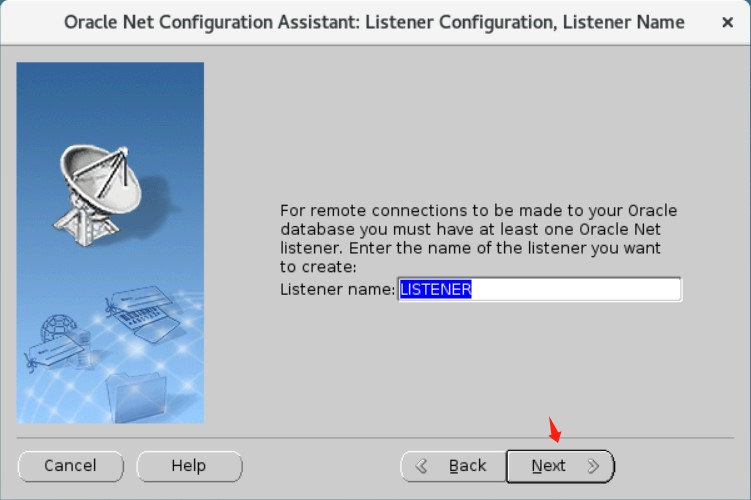Click the remote connections instruction text

(x=478, y=239)
